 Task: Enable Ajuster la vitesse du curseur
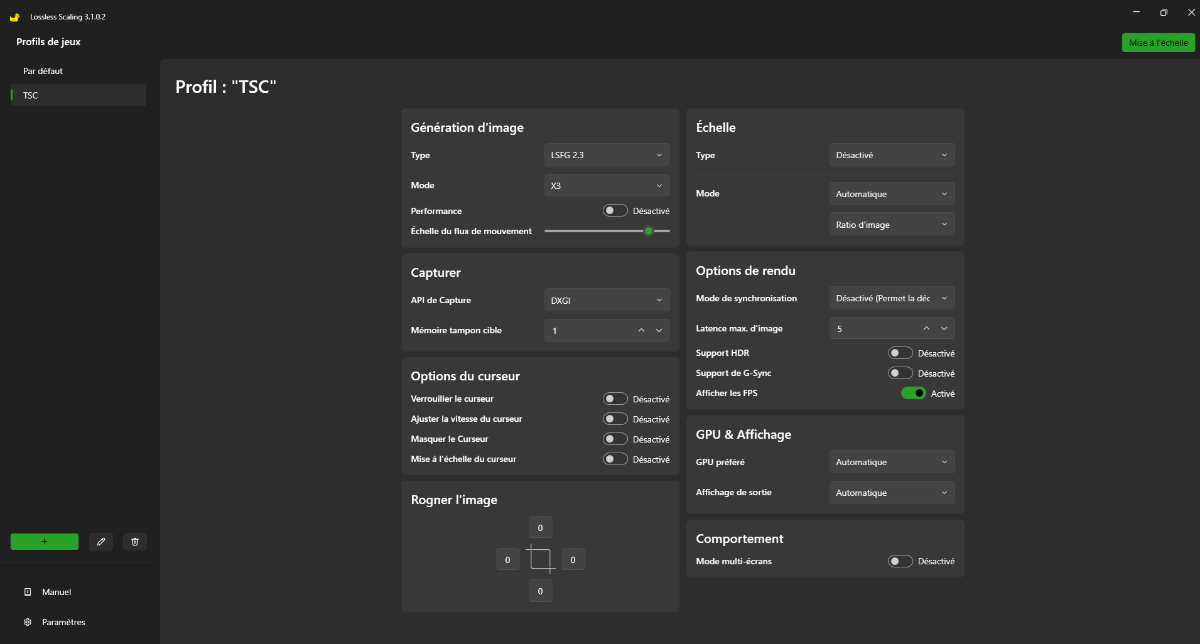coord(616,419)
